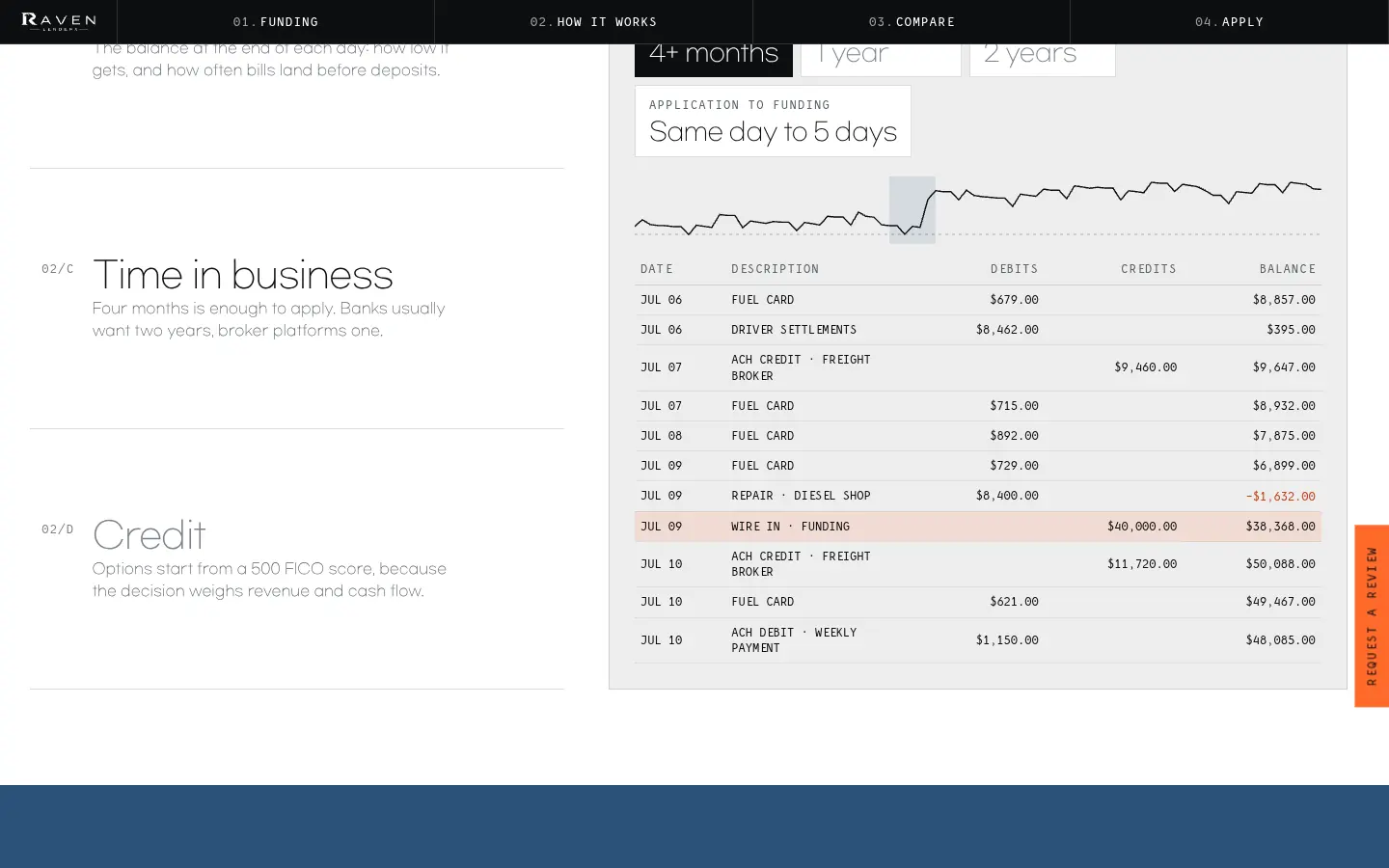Screen dimensions: 1389x868
Task: Select the Credit section heading
Action: pyautogui.click(x=150, y=535)
